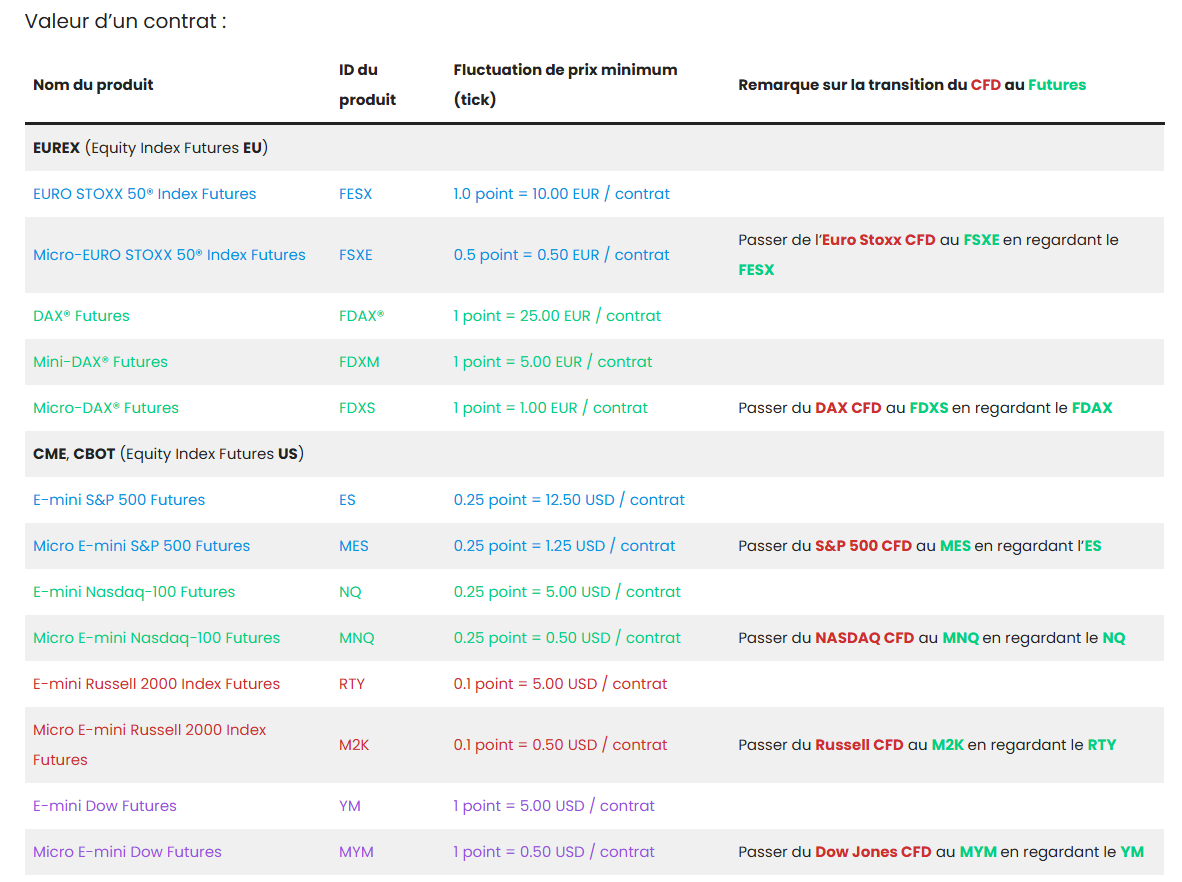Image resolution: width=1182 pixels, height=882 pixels.
Task: Click the EURO STOXX 50® Index Futures link
Action: tap(144, 194)
